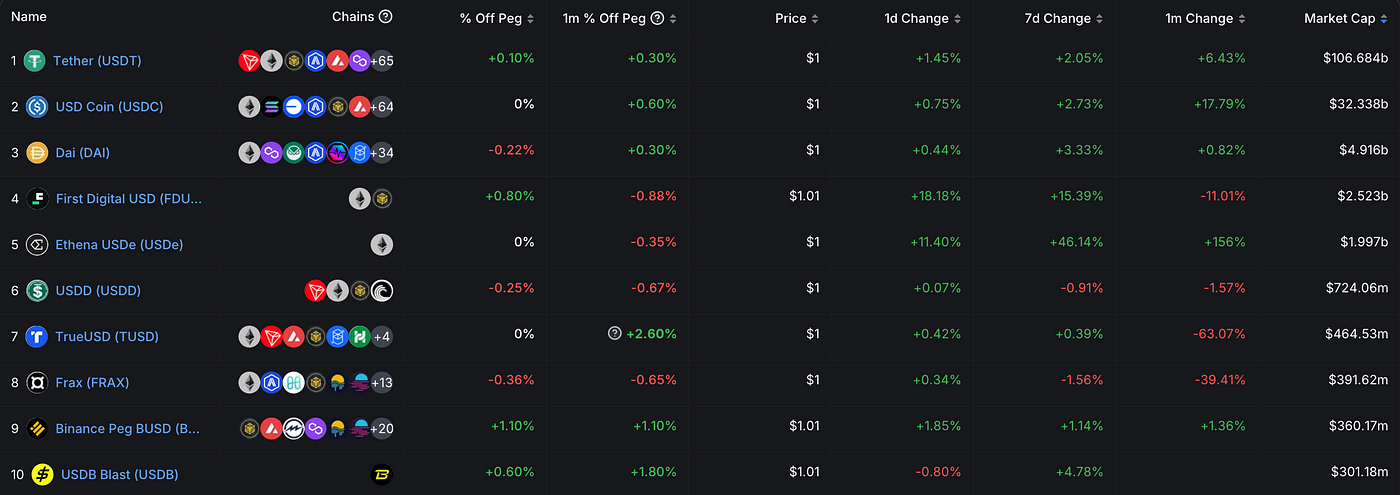Click the -63.07% 1m change value

click(1218, 335)
